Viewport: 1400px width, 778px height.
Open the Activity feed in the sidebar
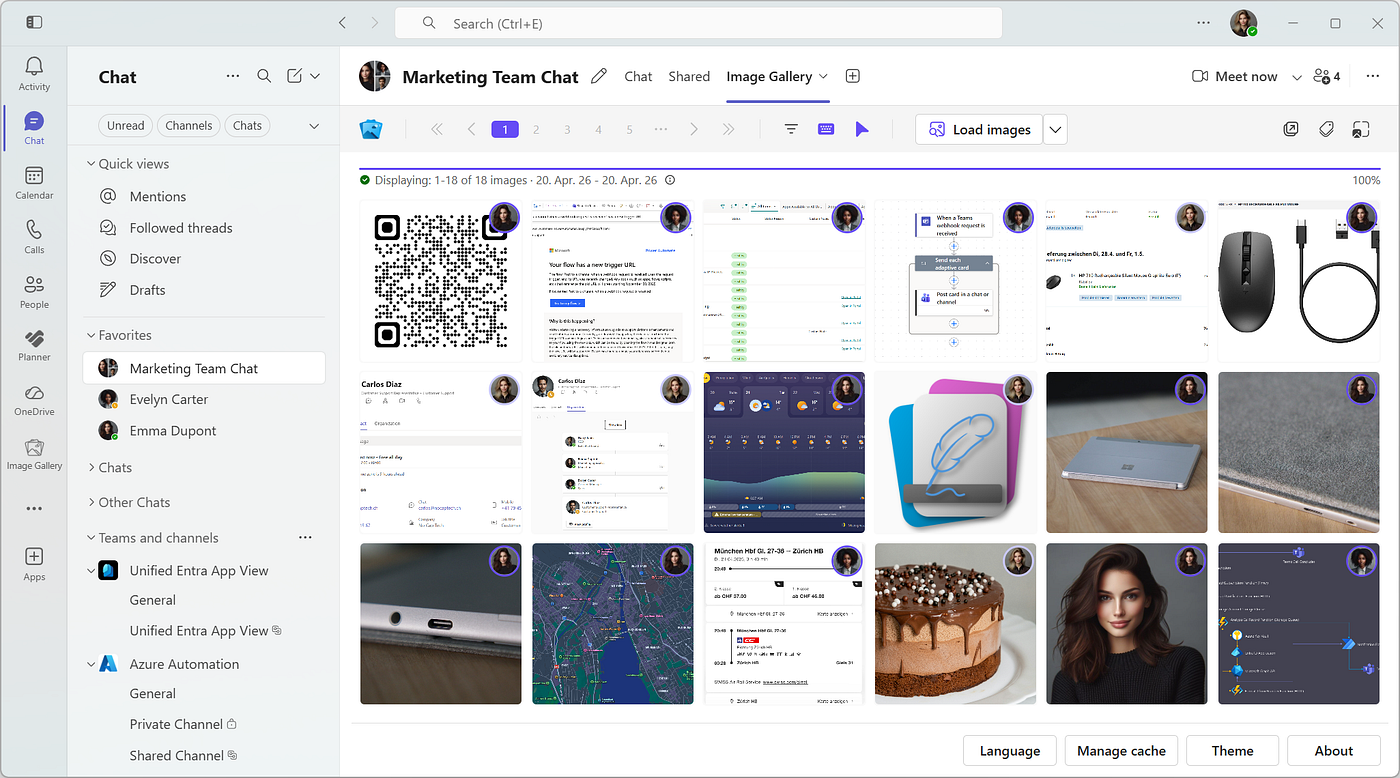(34, 73)
